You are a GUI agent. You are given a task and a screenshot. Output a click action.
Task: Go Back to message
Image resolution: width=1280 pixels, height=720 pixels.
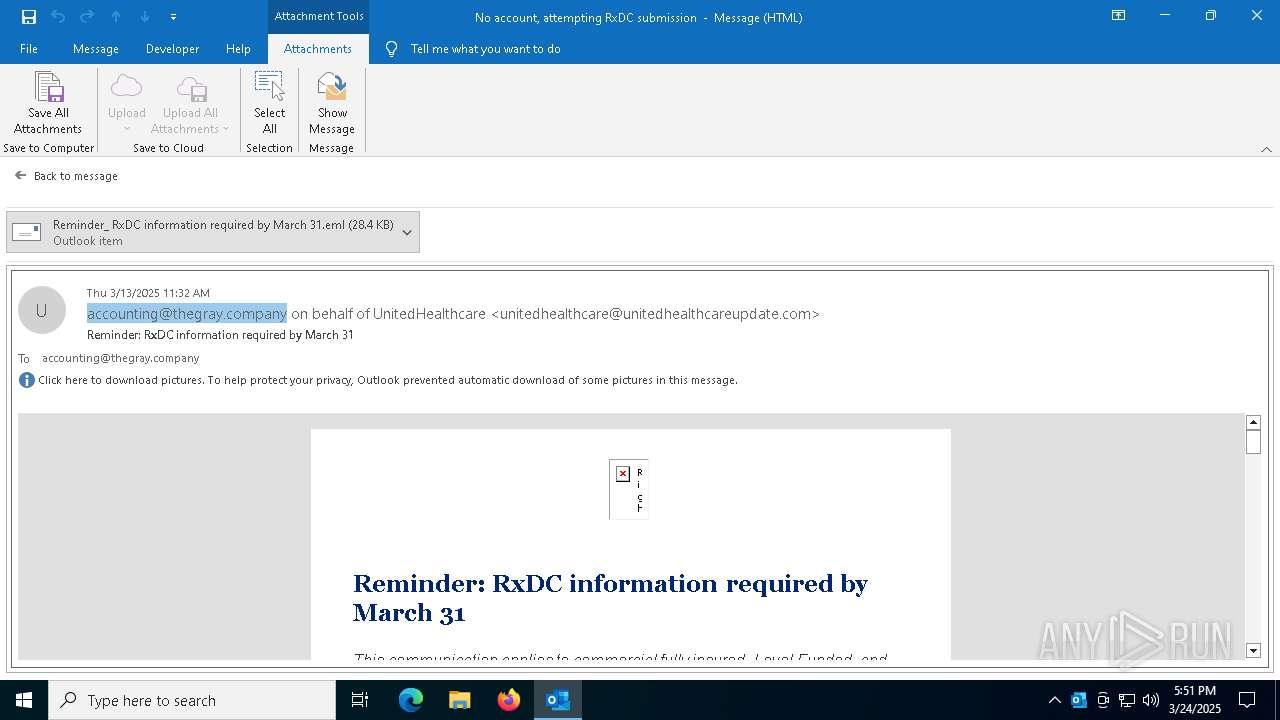point(67,175)
